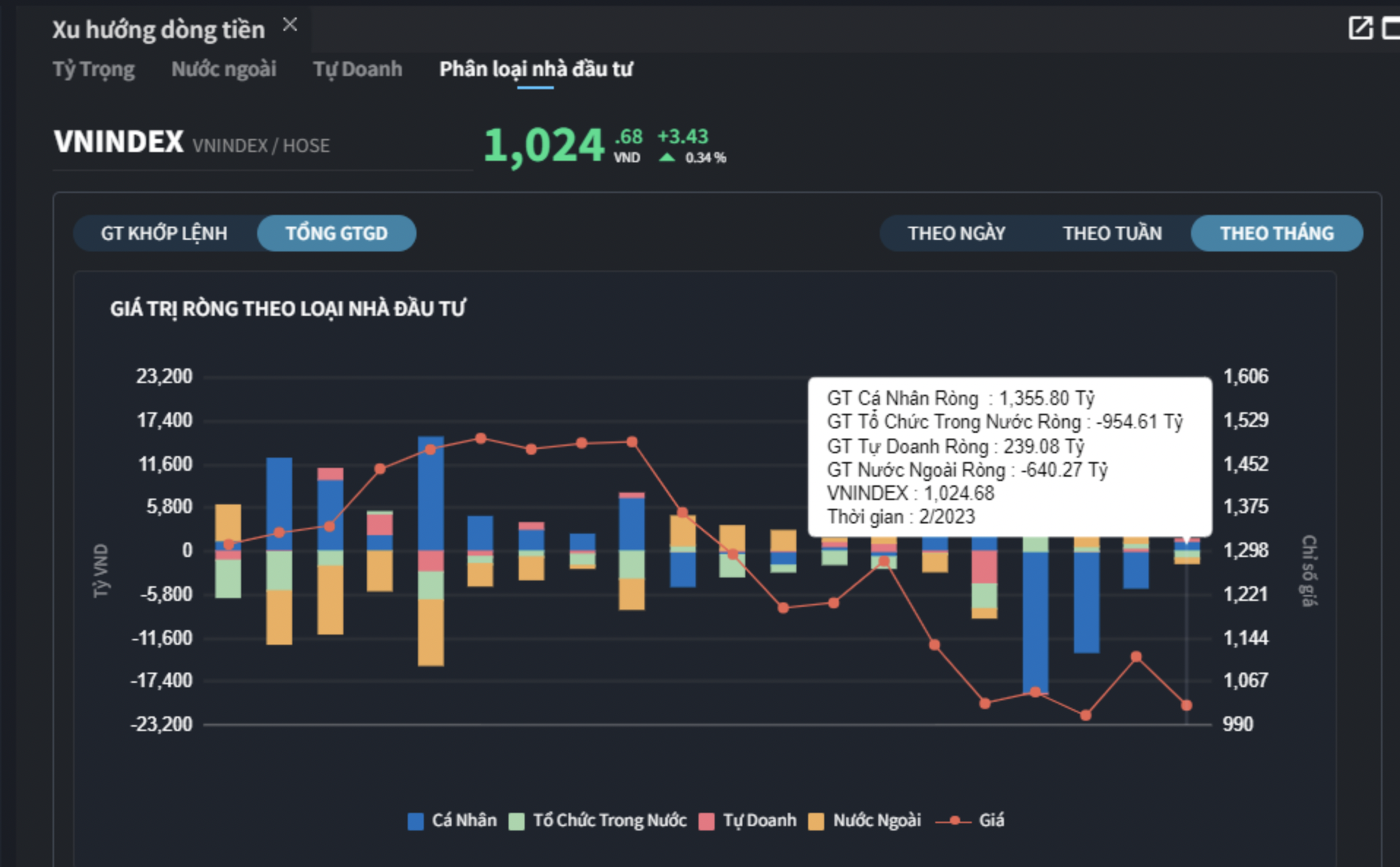The height and width of the screenshot is (867, 1400).
Task: Switch to Tỷ Trọng tab
Action: tap(94, 69)
